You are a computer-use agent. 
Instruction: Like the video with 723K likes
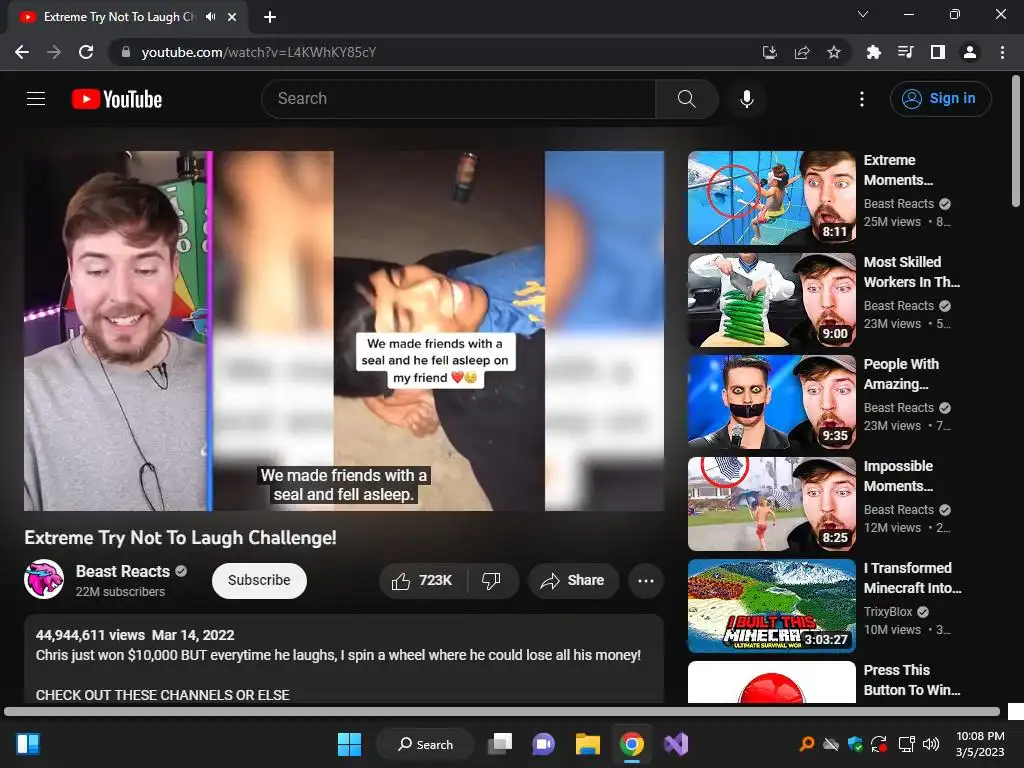click(422, 581)
